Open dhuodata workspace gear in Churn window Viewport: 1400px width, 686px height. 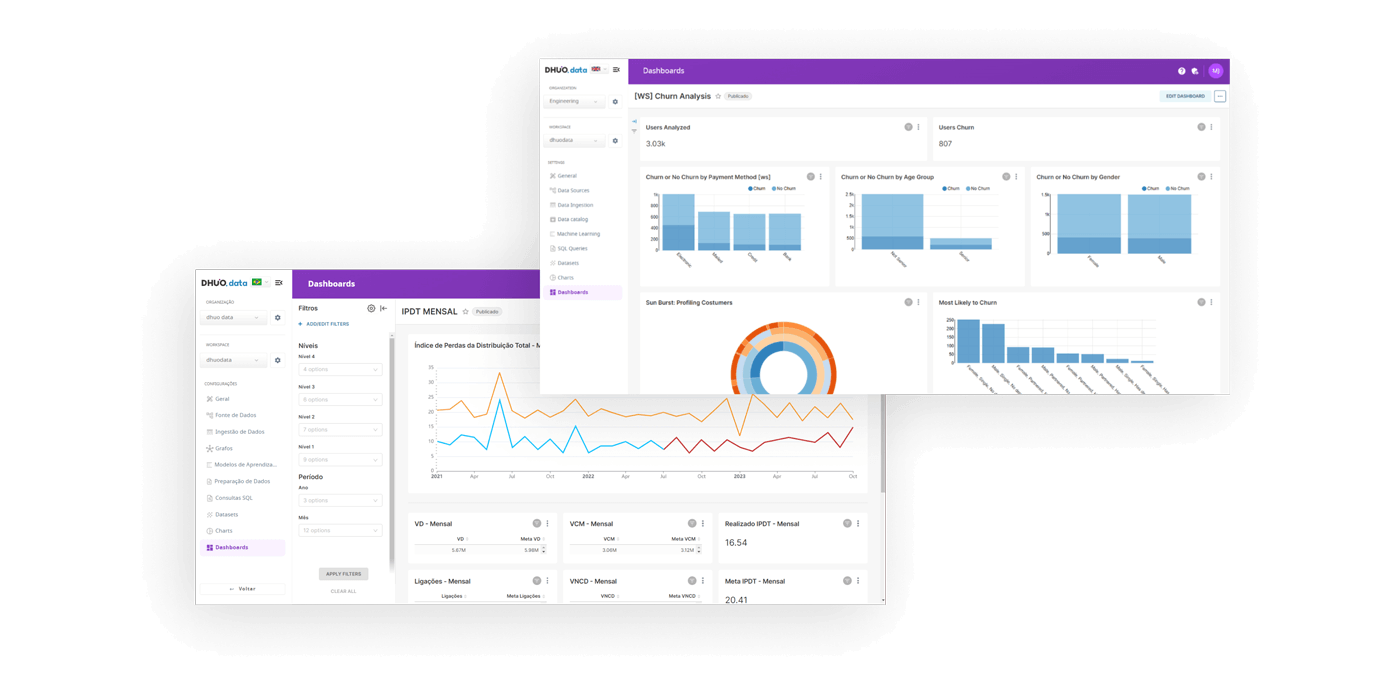[615, 140]
